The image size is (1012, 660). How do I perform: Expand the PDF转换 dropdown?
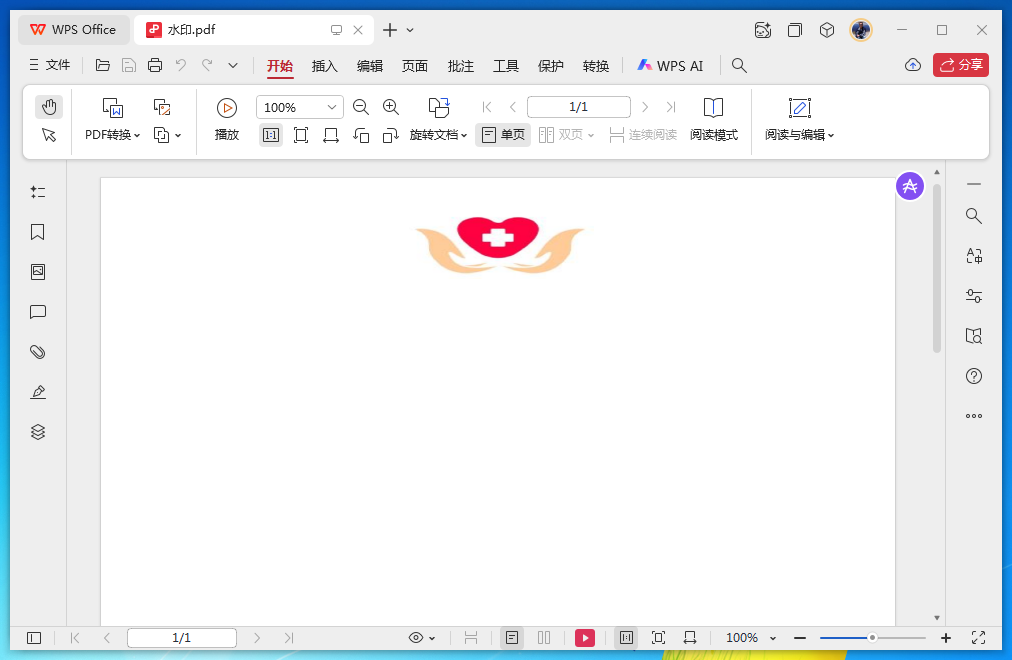[x=113, y=135]
